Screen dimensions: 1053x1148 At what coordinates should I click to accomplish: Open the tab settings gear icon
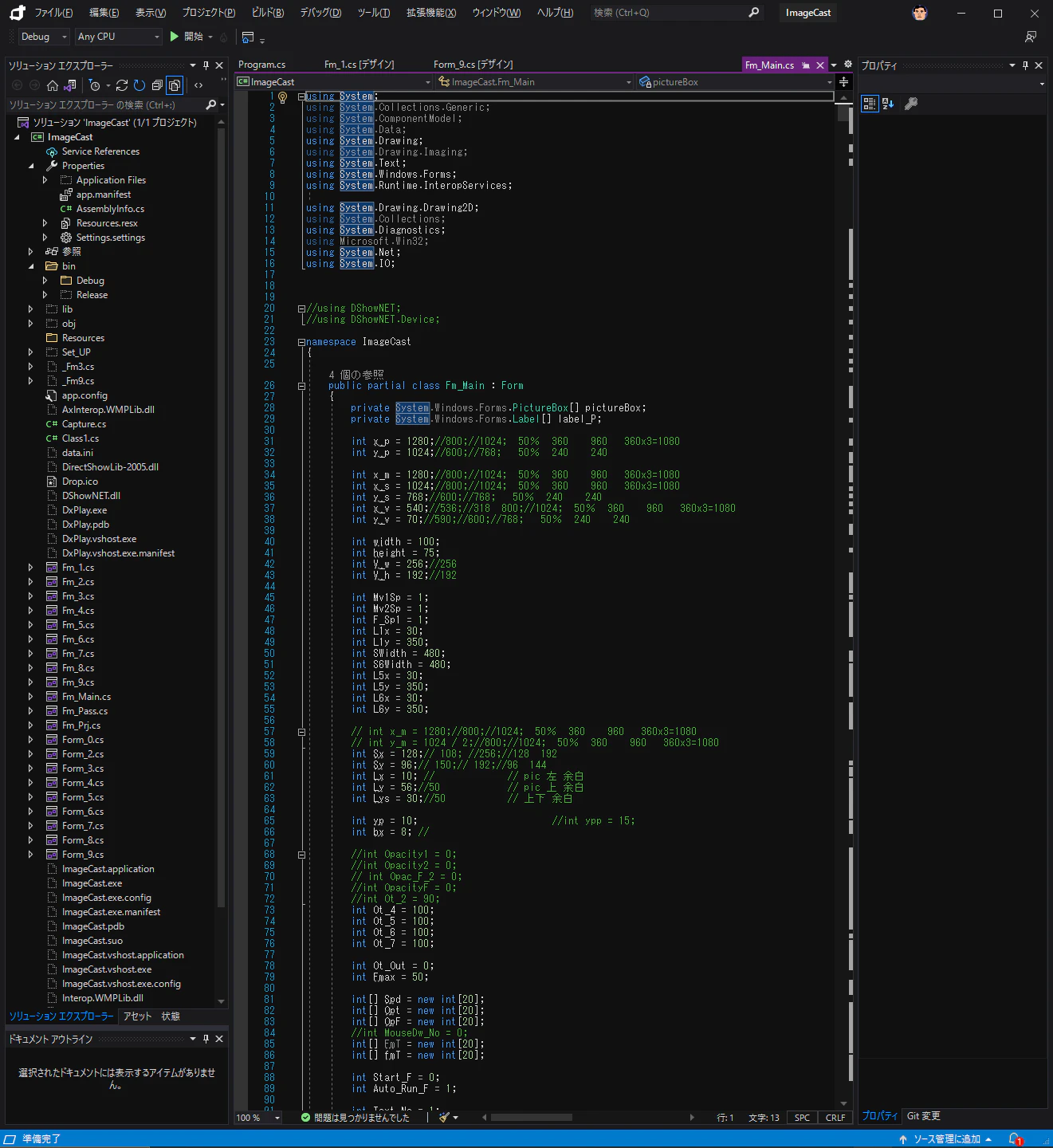(x=848, y=65)
